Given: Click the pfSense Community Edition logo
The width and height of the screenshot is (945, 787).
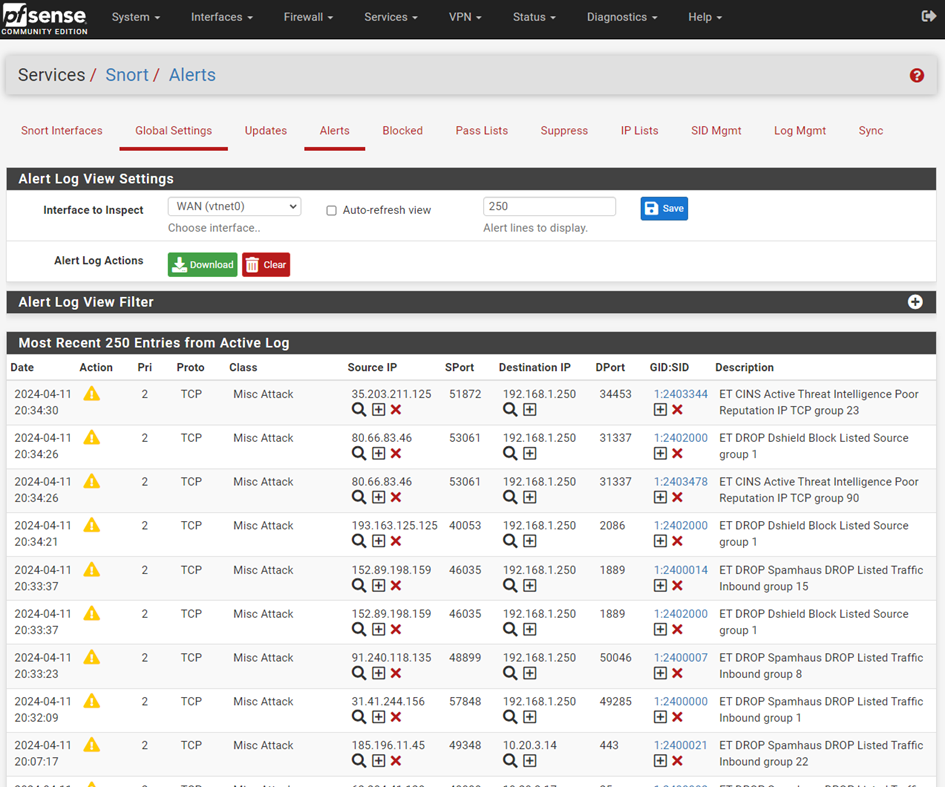Looking at the screenshot, I should click(x=45, y=19).
